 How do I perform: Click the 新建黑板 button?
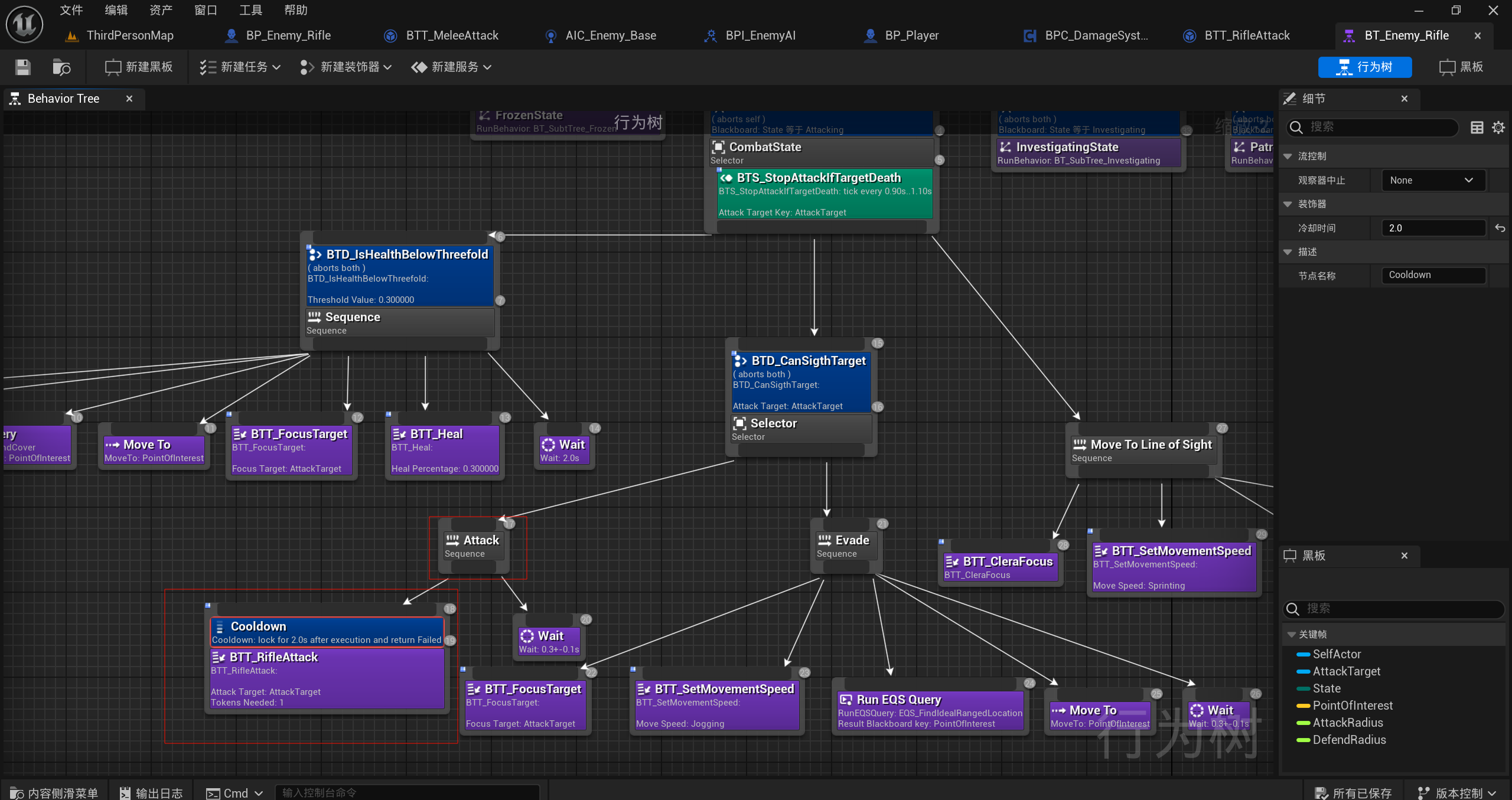click(139, 67)
